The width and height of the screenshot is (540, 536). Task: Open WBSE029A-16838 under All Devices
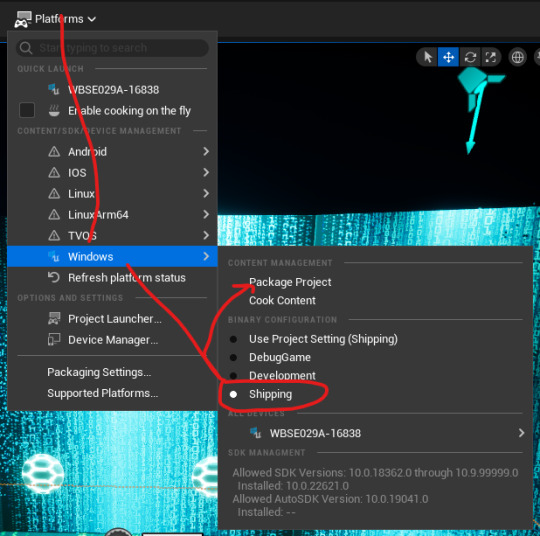click(375, 433)
